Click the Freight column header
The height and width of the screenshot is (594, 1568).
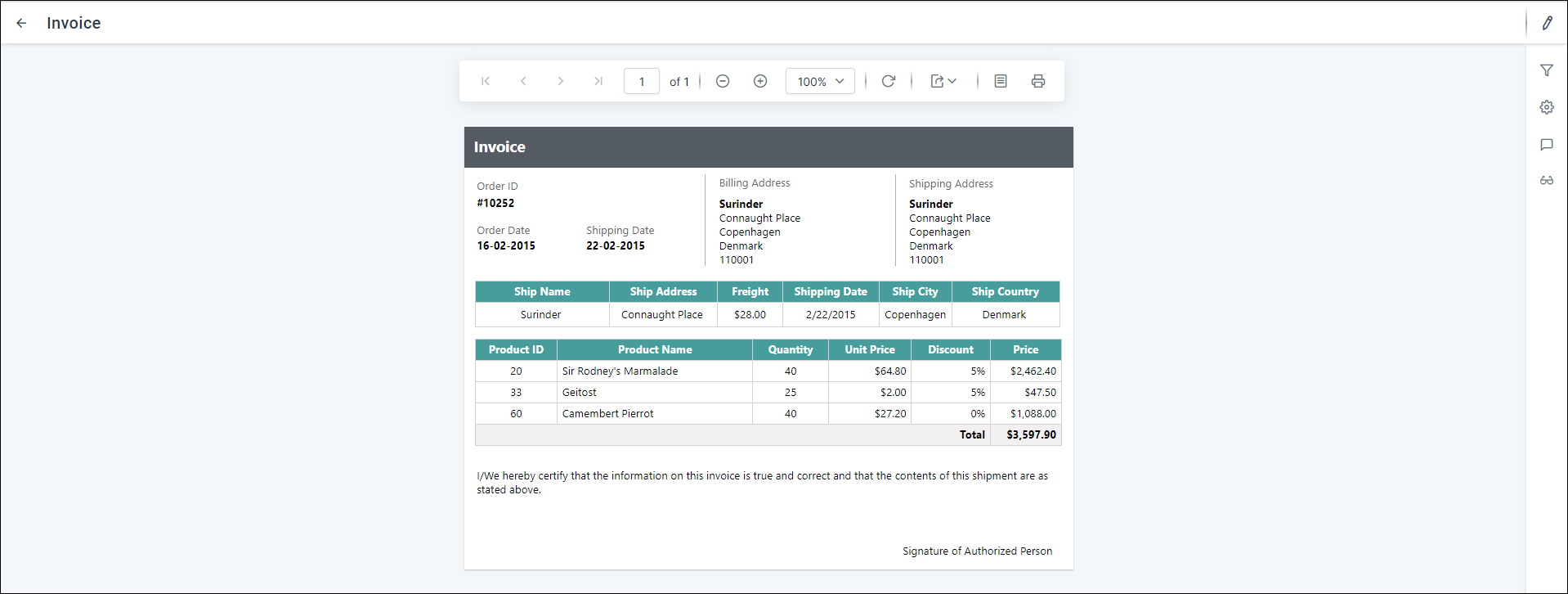pos(750,291)
